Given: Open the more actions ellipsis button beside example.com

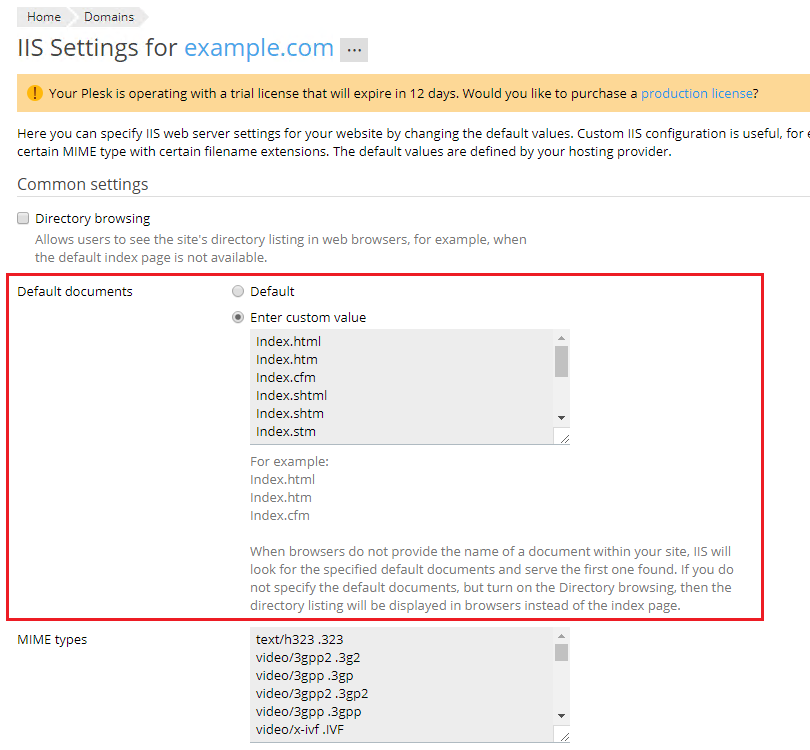Looking at the screenshot, I should (x=354, y=49).
